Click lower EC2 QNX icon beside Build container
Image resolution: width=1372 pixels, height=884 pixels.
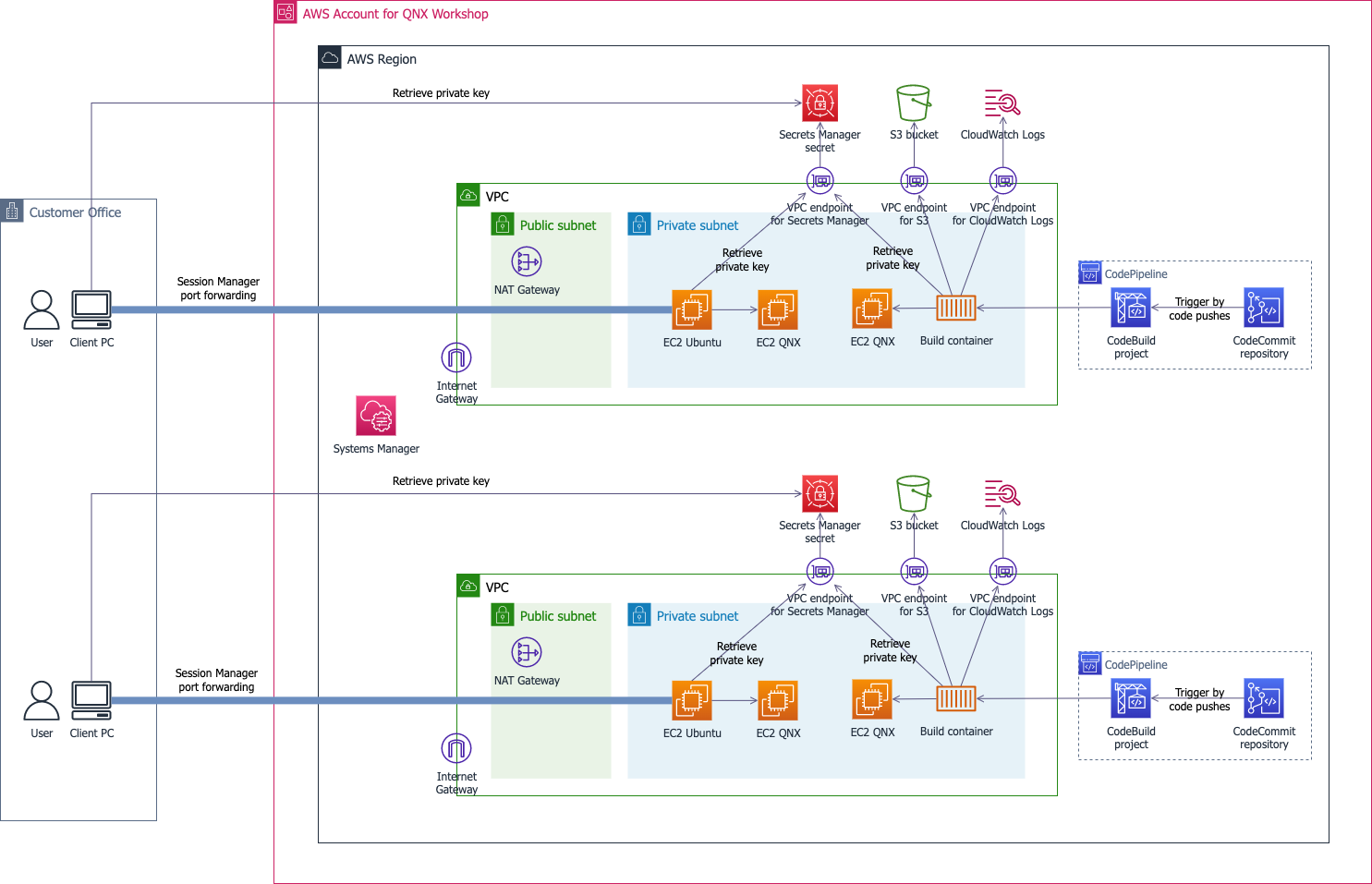(872, 699)
